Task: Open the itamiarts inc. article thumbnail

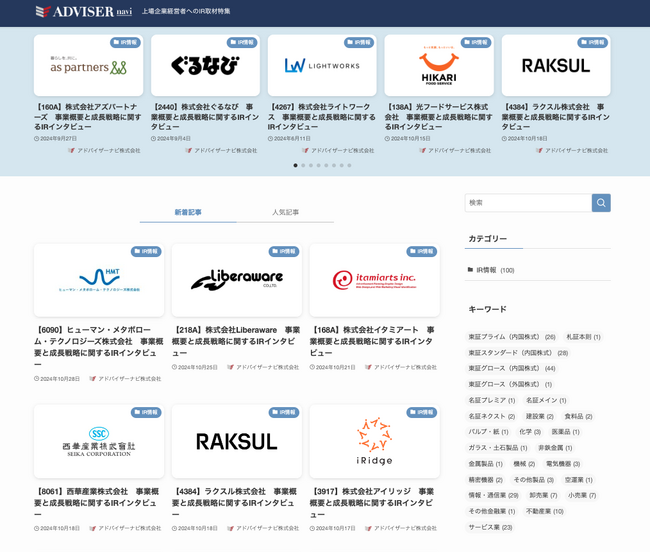Action: (x=374, y=280)
